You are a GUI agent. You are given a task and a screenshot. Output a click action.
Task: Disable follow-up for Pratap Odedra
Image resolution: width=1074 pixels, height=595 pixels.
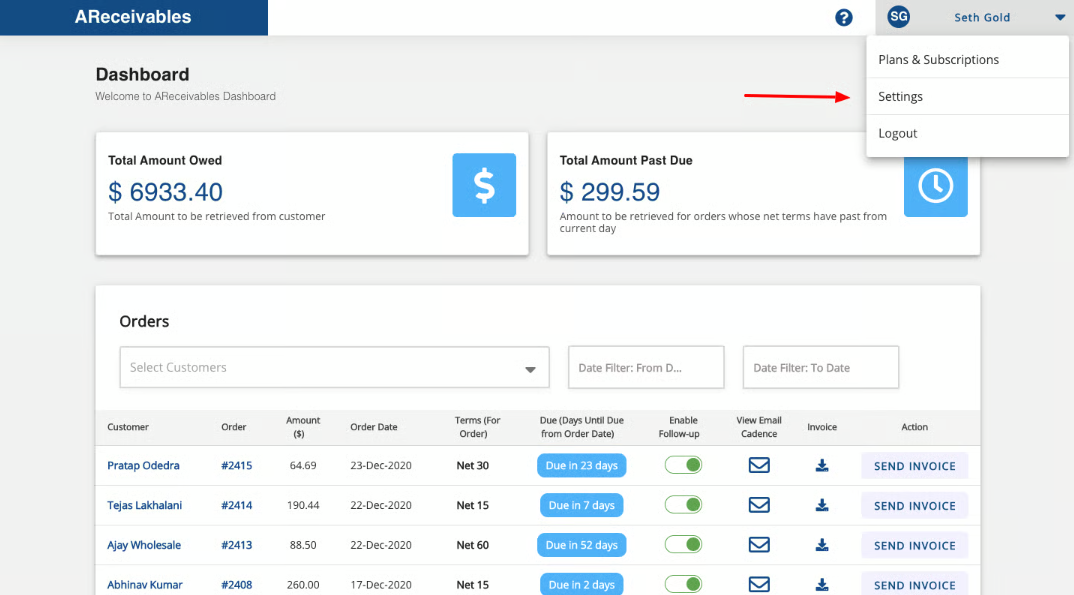tap(684, 465)
